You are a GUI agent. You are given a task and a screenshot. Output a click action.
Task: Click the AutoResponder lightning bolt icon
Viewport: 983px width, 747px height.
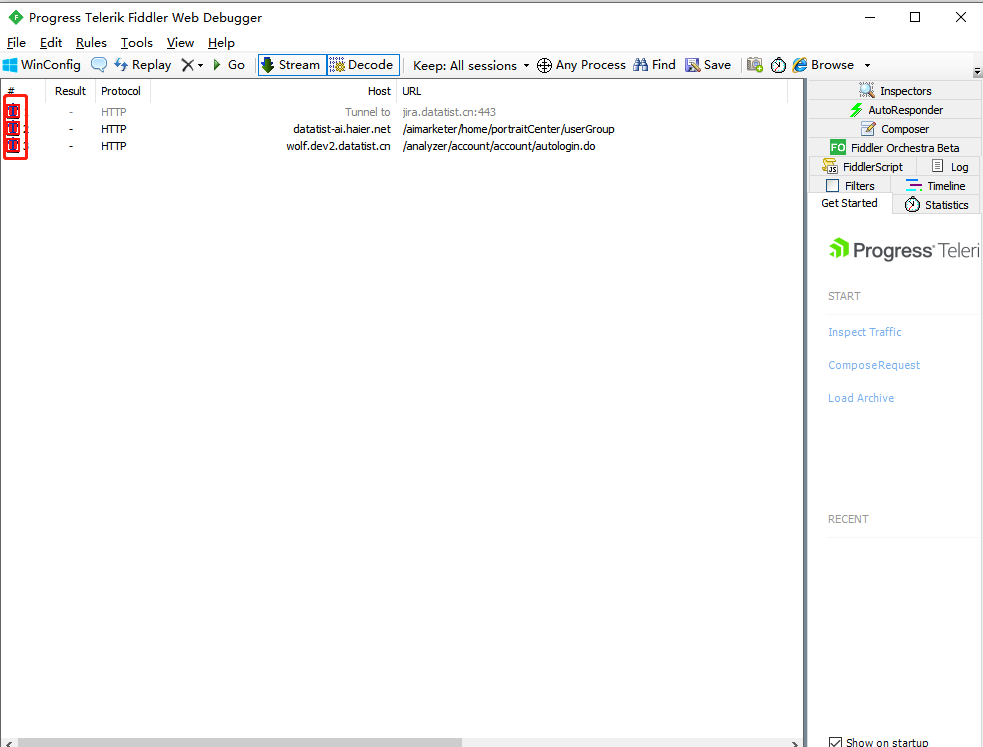coord(856,110)
